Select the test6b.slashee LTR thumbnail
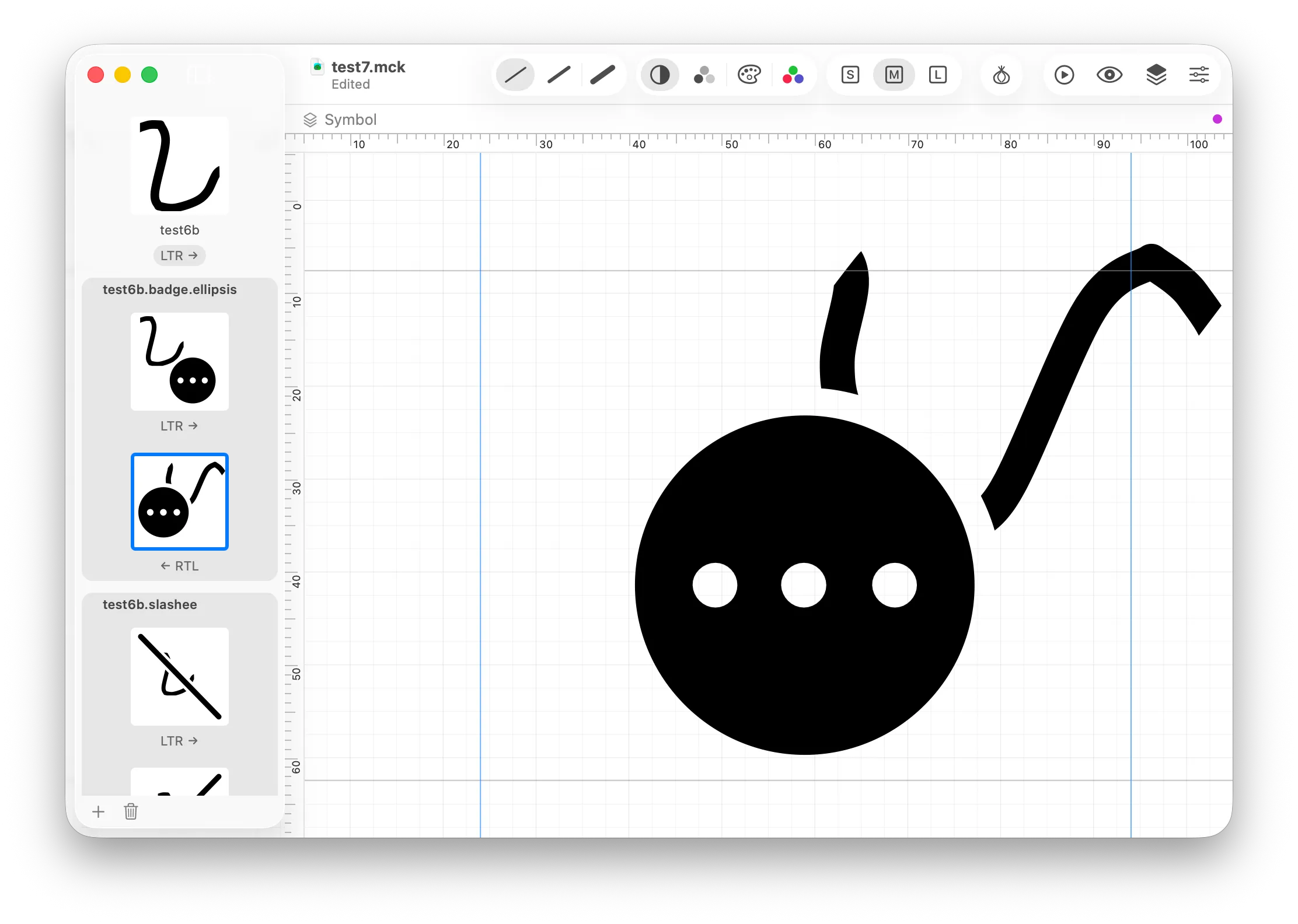1298x924 pixels. tap(180, 677)
